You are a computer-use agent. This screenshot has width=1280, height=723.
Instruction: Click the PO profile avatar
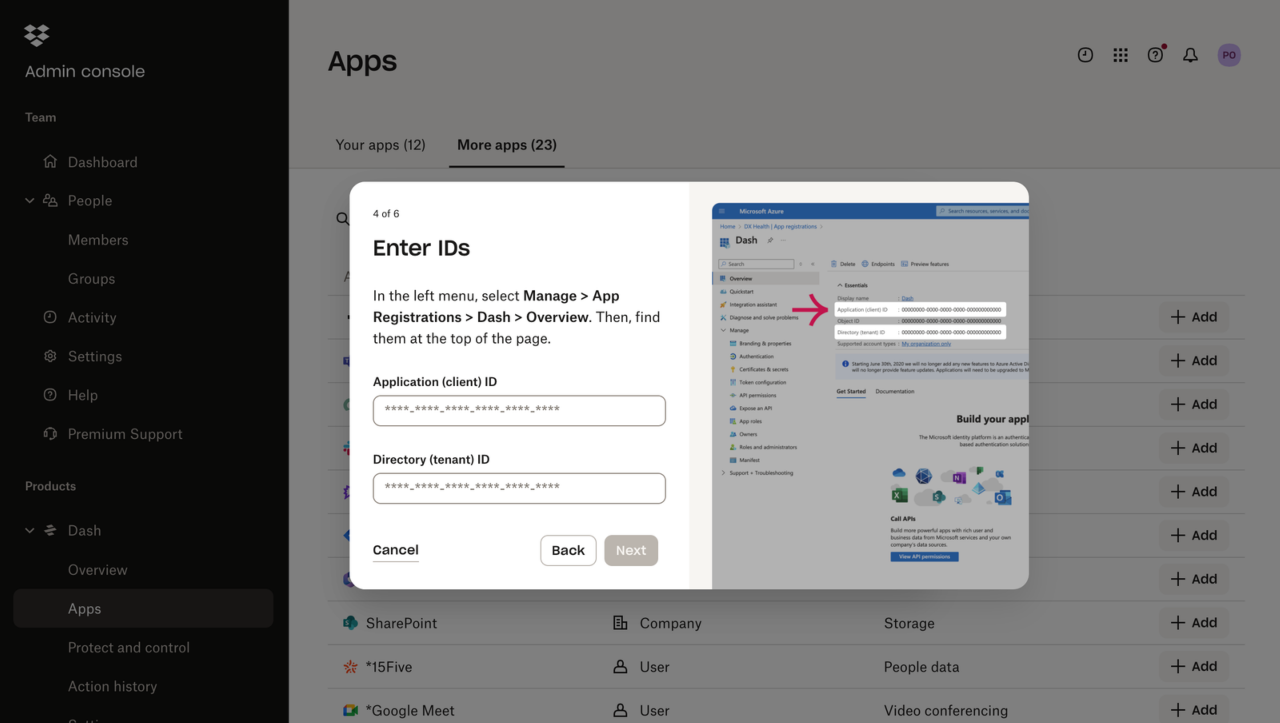(1229, 56)
